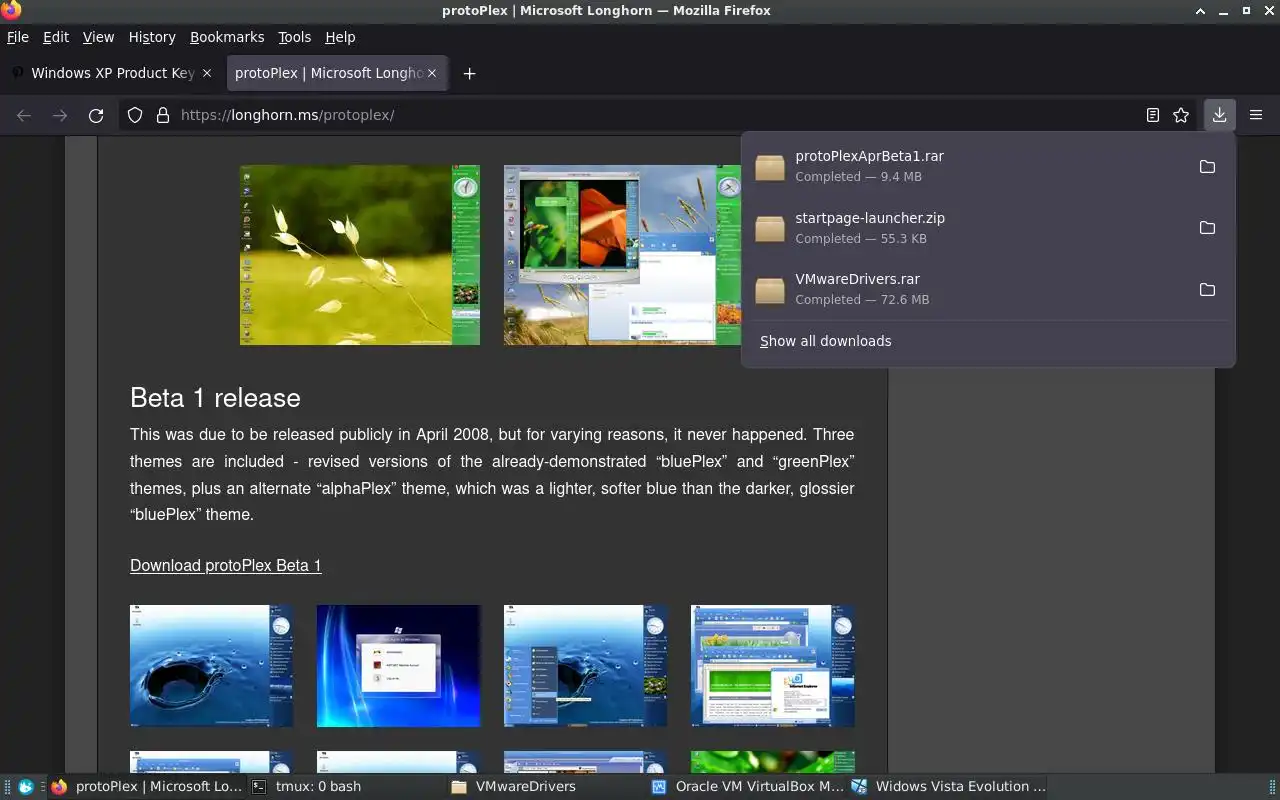Open the Help menu
Image resolution: width=1280 pixels, height=800 pixels.
pyautogui.click(x=340, y=37)
